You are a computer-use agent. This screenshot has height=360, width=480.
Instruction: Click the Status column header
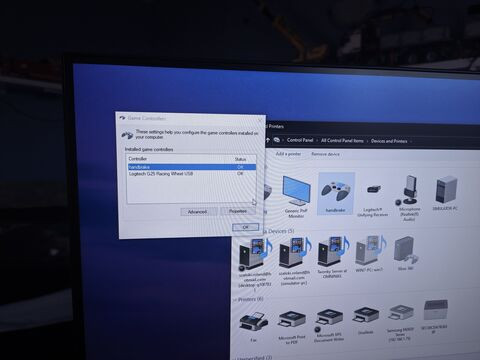click(x=240, y=159)
